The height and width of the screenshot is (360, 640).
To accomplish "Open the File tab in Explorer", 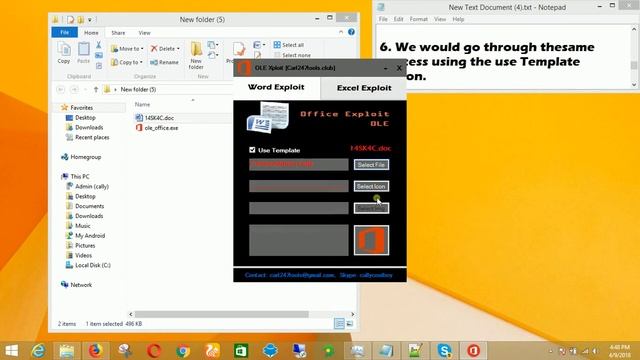I will pyautogui.click(x=64, y=32).
